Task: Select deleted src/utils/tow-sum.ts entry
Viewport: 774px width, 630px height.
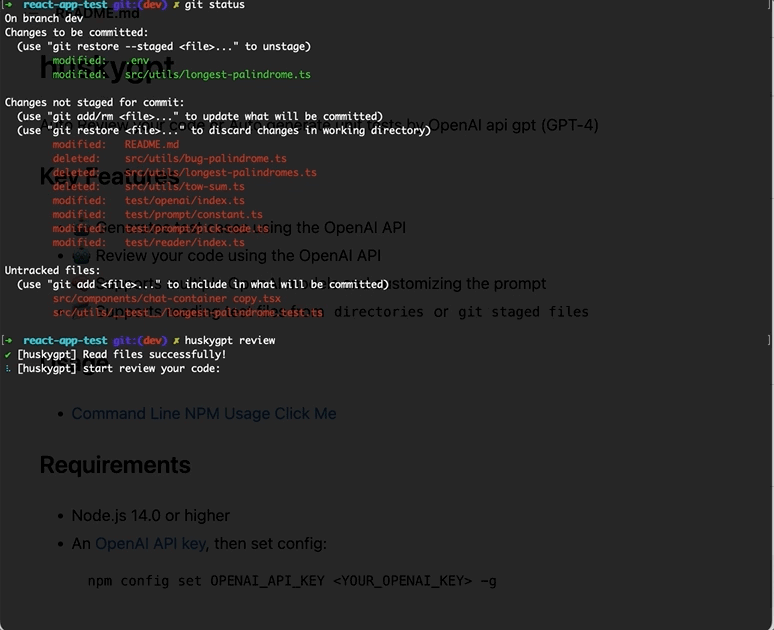Action: (x=149, y=187)
